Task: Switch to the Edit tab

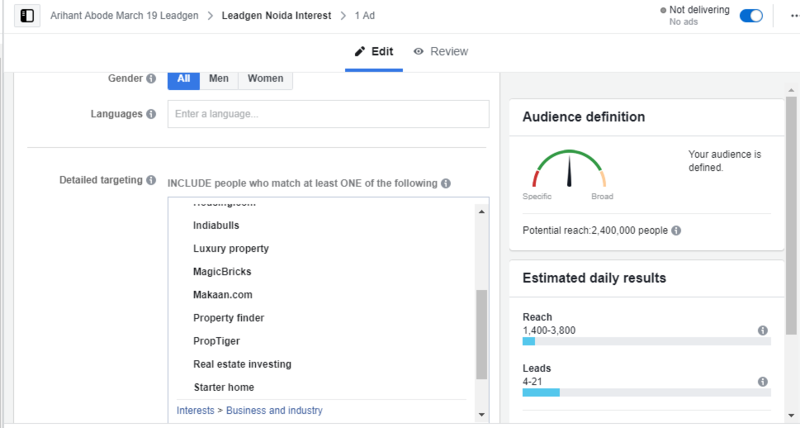Action: (x=374, y=52)
